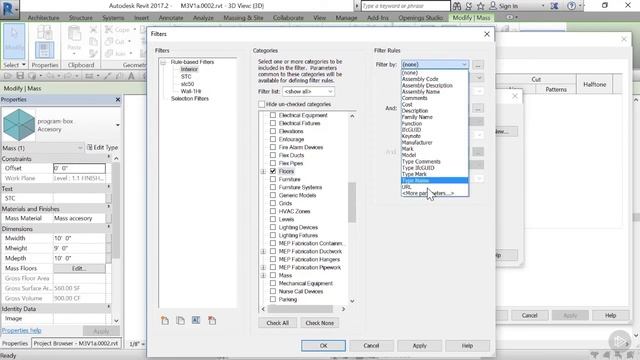This screenshot has height=360, width=640.
Task: Click the Favorites star icon
Action: click(480, 6)
